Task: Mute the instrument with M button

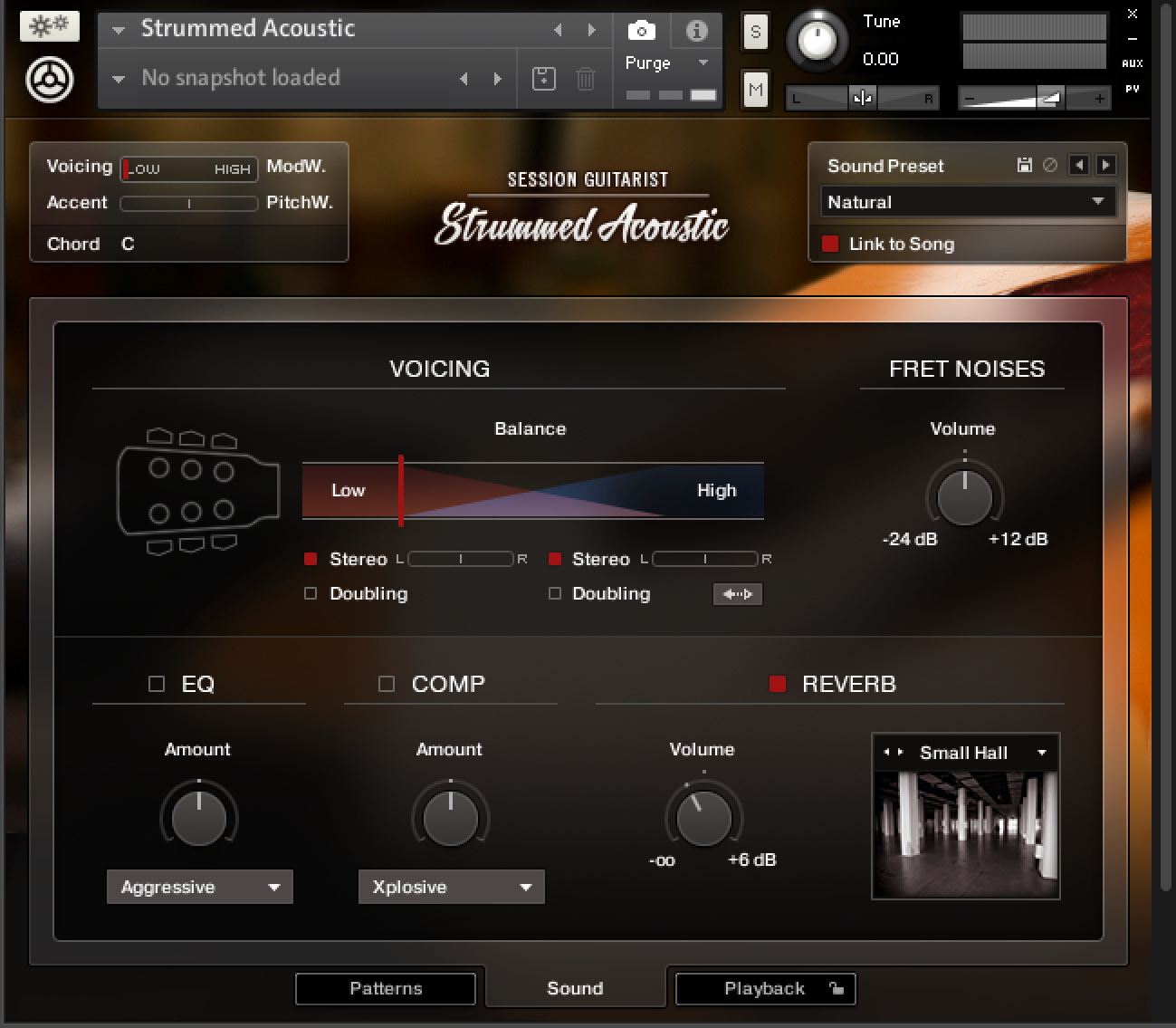Action: tap(755, 89)
